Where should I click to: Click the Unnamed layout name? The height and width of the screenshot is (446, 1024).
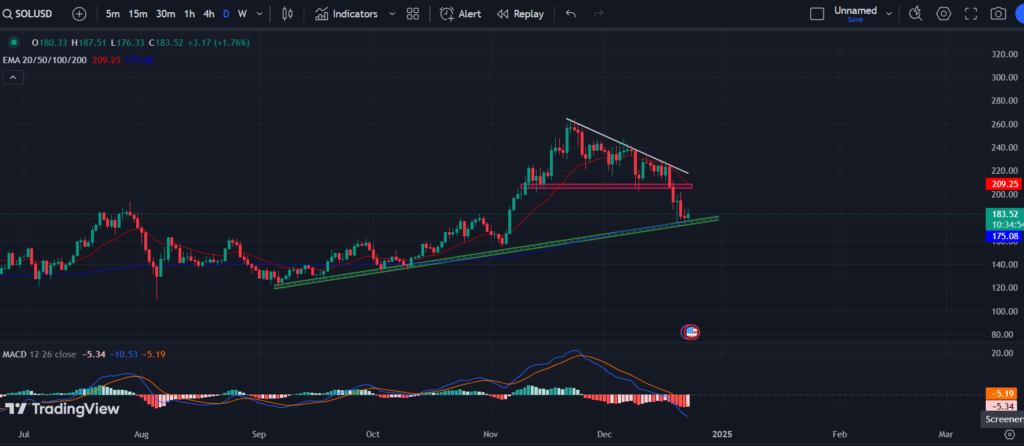click(855, 10)
